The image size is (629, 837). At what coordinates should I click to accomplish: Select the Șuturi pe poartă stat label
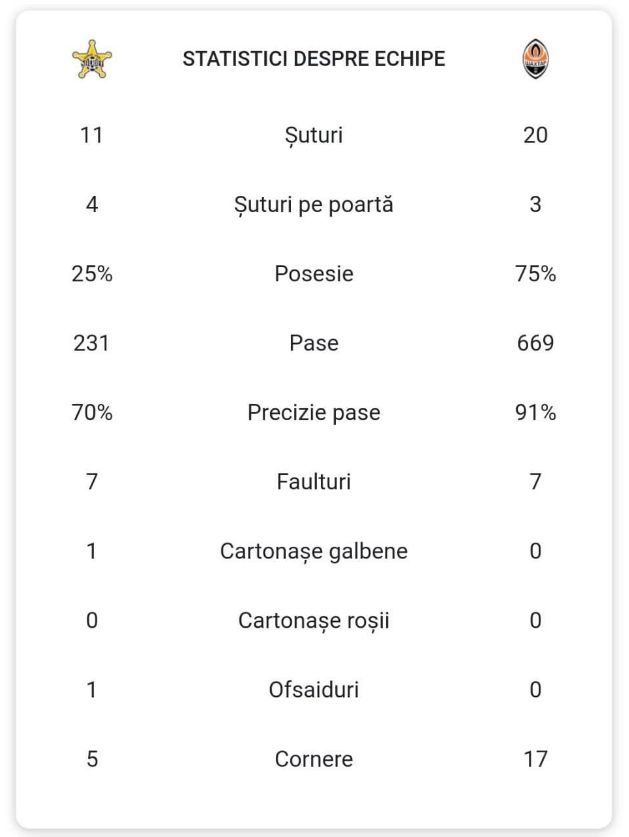click(314, 206)
